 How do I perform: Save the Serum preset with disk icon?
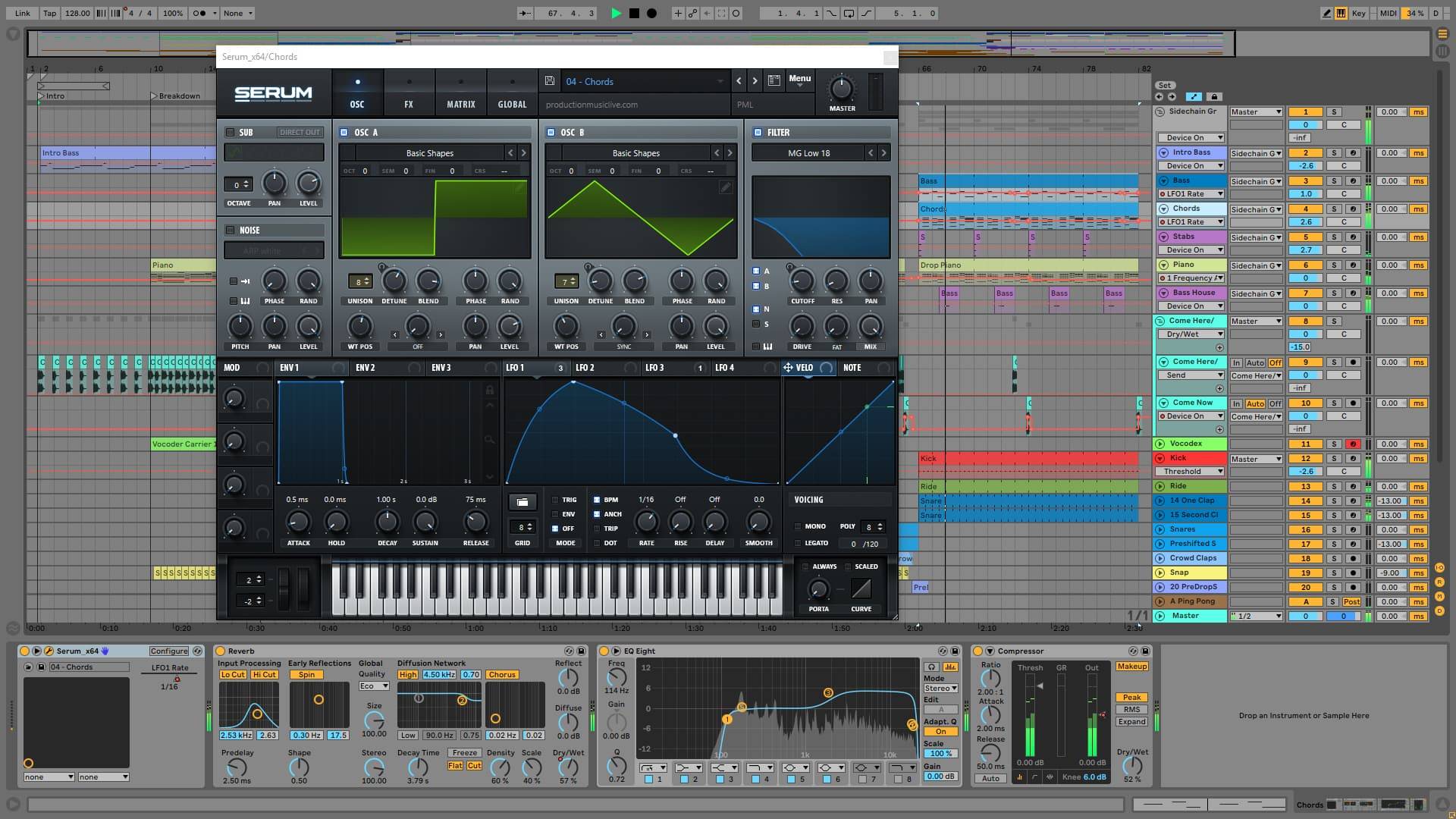click(x=549, y=80)
